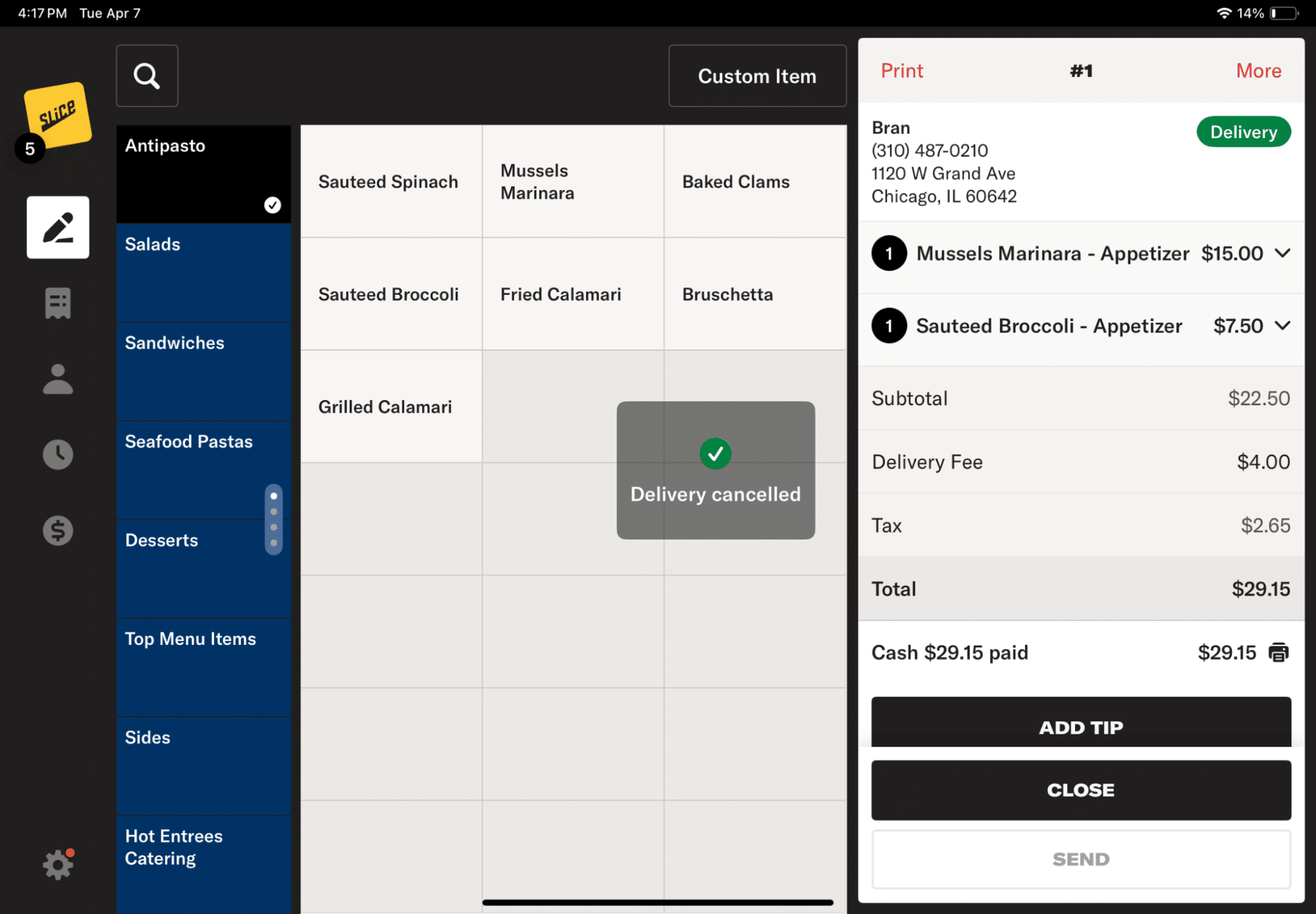Open the search magnifier icon
The image size is (1316, 914).
coord(147,76)
